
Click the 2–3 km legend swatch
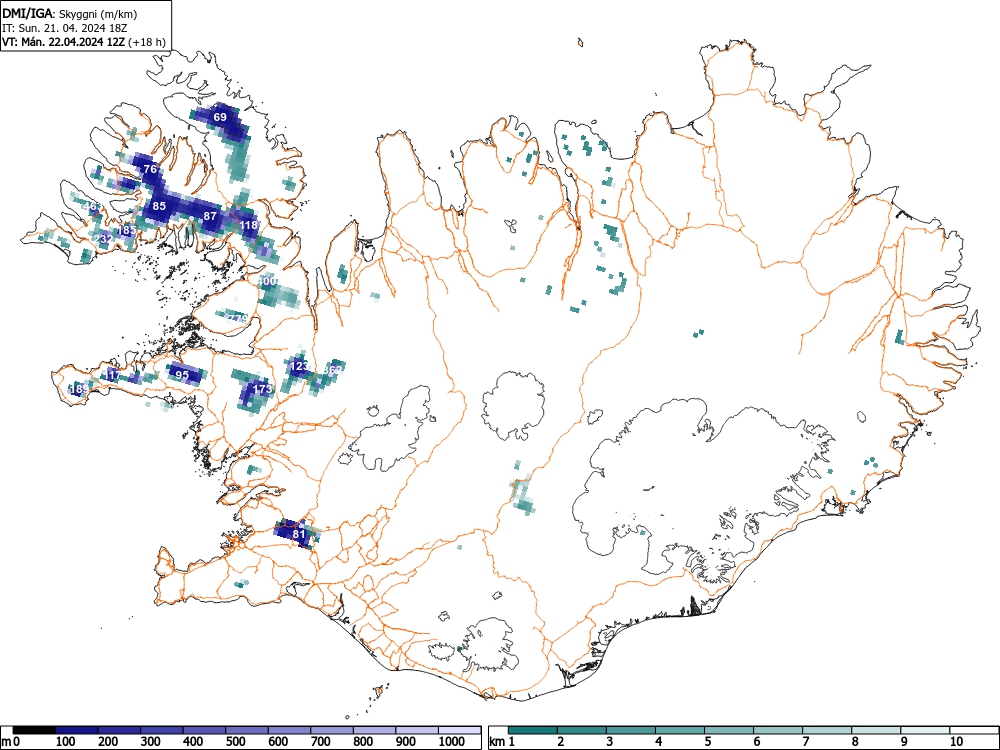582,730
